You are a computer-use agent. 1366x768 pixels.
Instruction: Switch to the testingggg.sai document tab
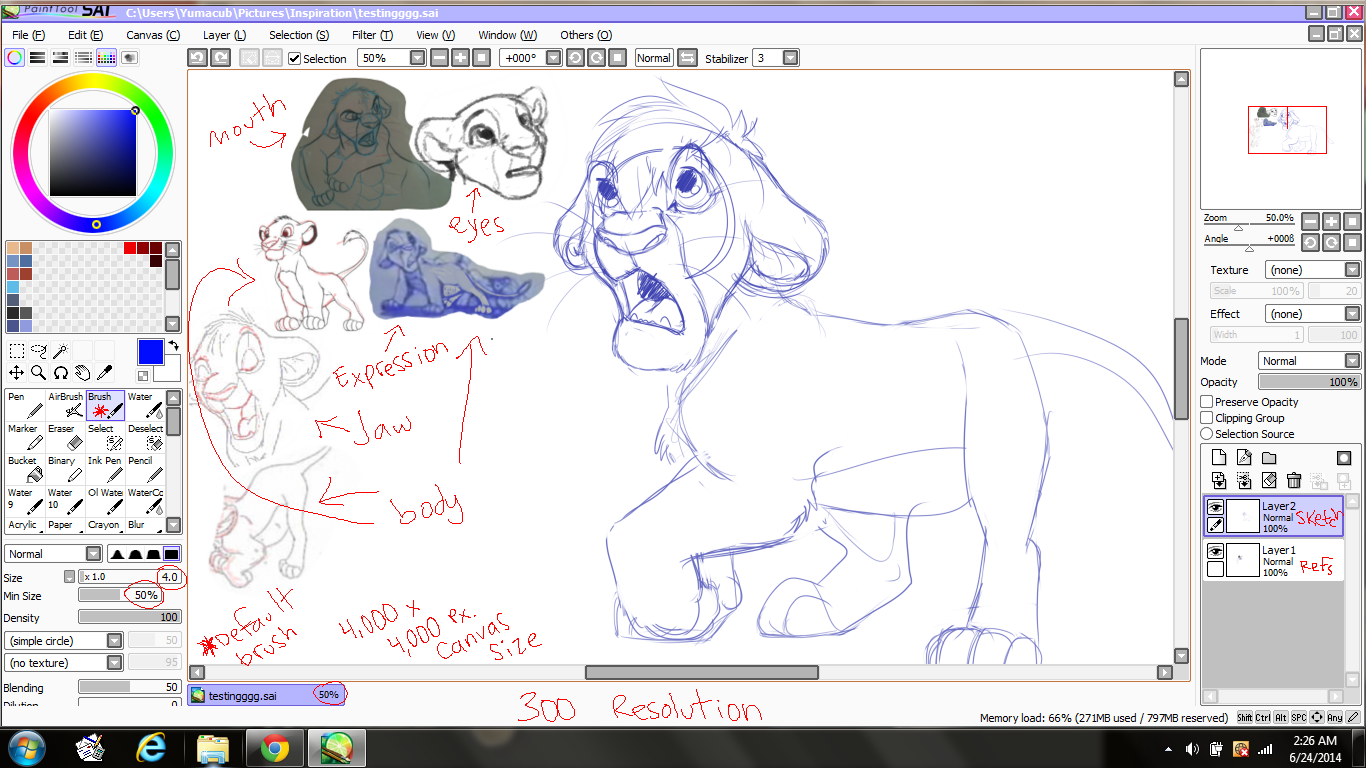[x=266, y=695]
